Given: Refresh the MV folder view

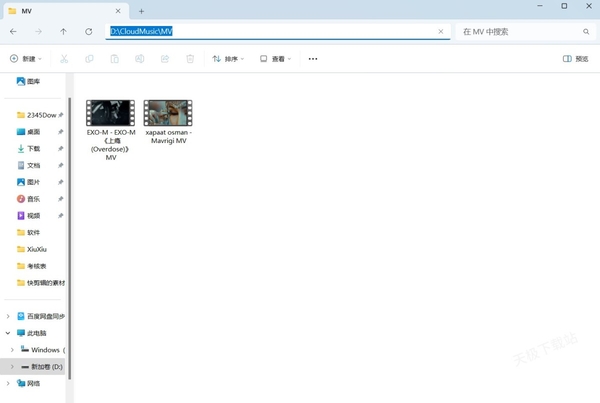Looking at the screenshot, I should point(89,32).
